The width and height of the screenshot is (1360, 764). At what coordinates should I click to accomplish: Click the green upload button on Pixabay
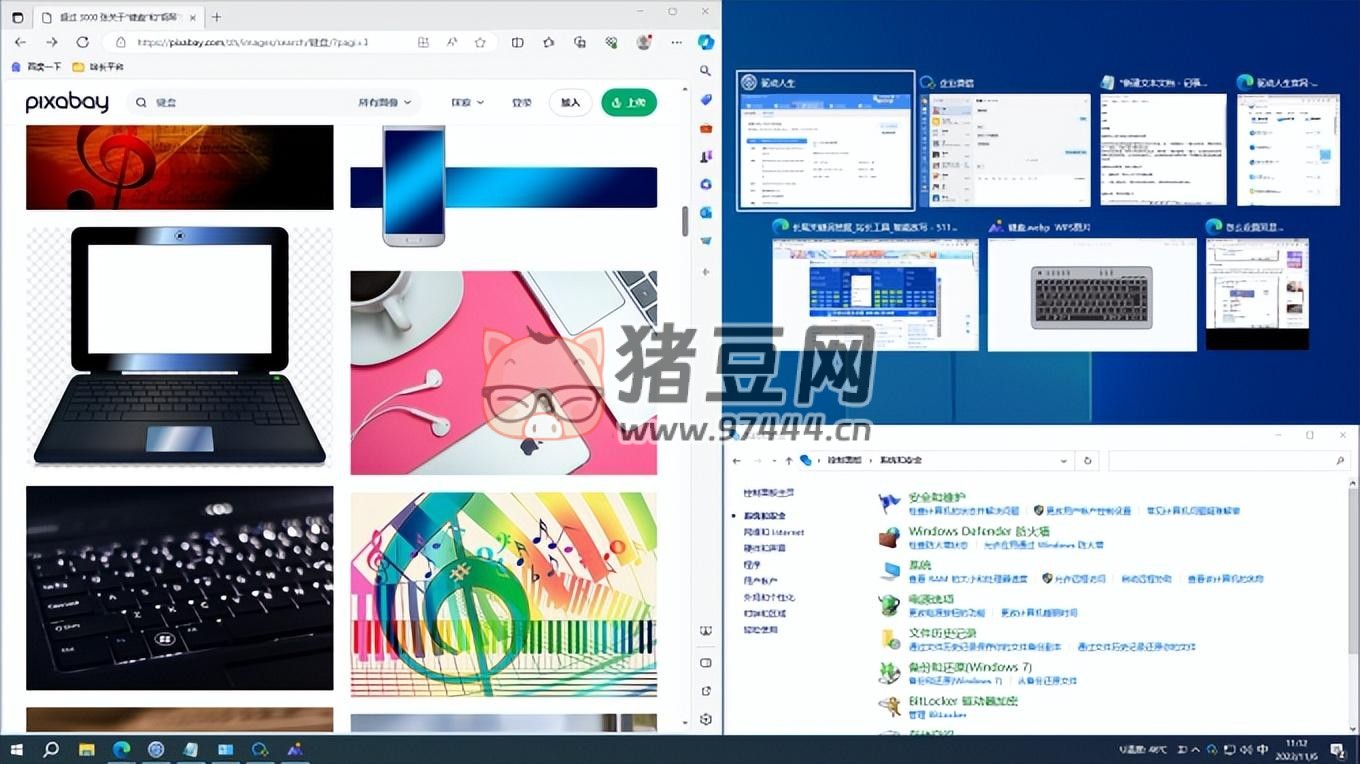628,102
